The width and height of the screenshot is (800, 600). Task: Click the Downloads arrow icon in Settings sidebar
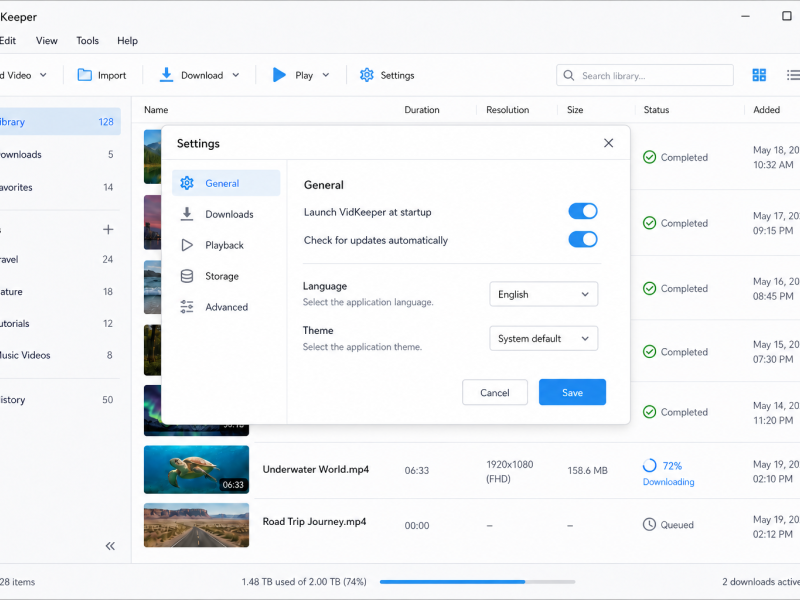[187, 214]
